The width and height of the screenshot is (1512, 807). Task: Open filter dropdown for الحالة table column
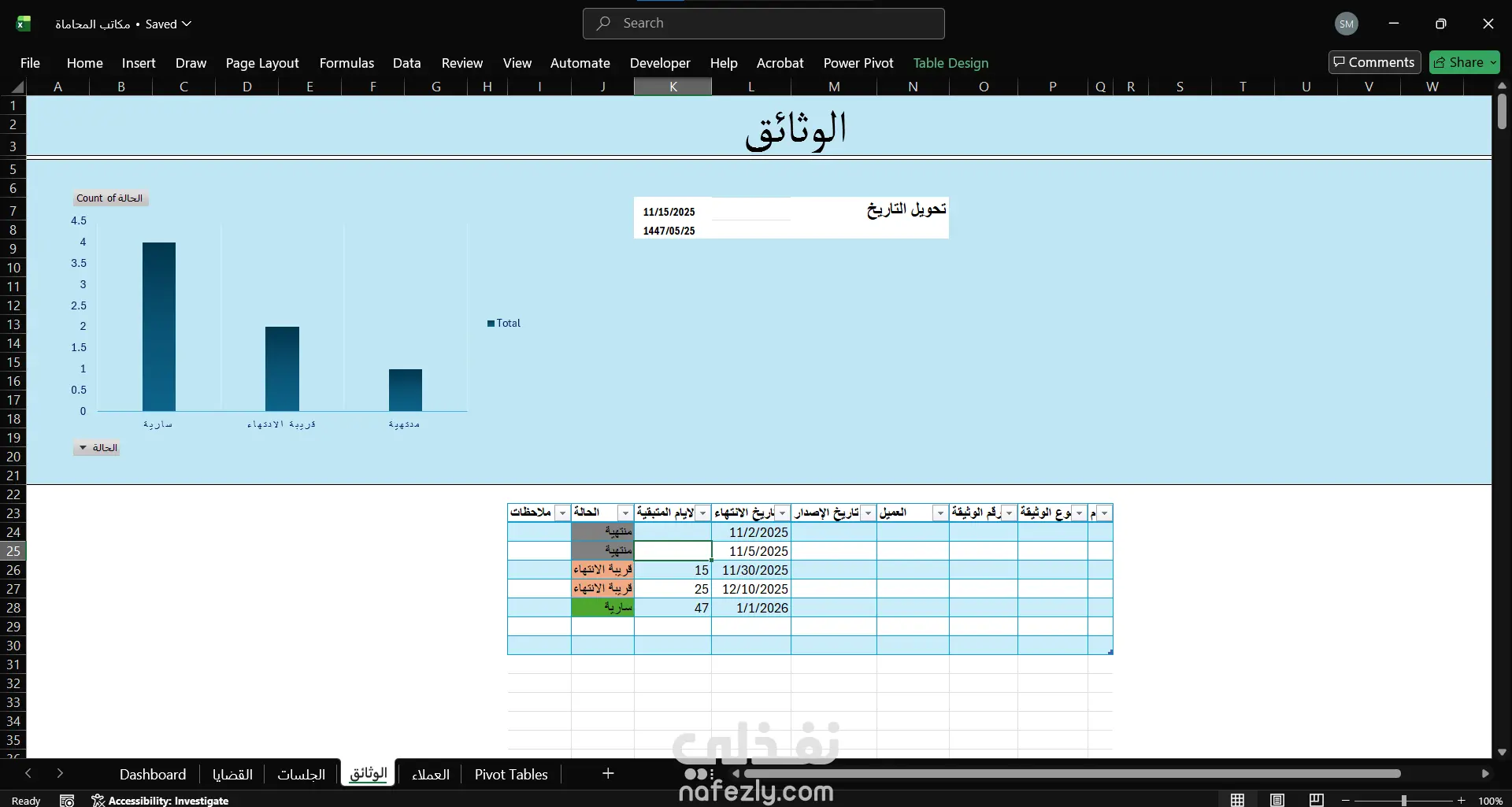coord(625,513)
